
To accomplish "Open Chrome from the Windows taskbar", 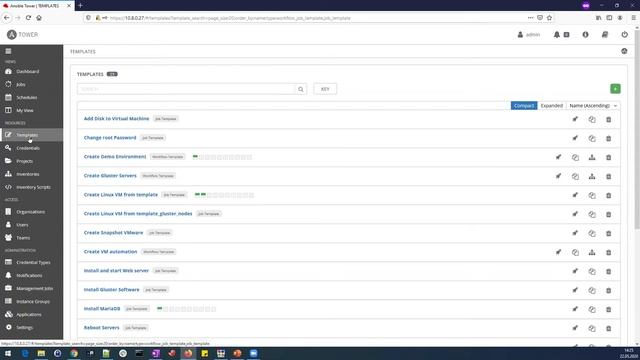I will click(x=74, y=353).
